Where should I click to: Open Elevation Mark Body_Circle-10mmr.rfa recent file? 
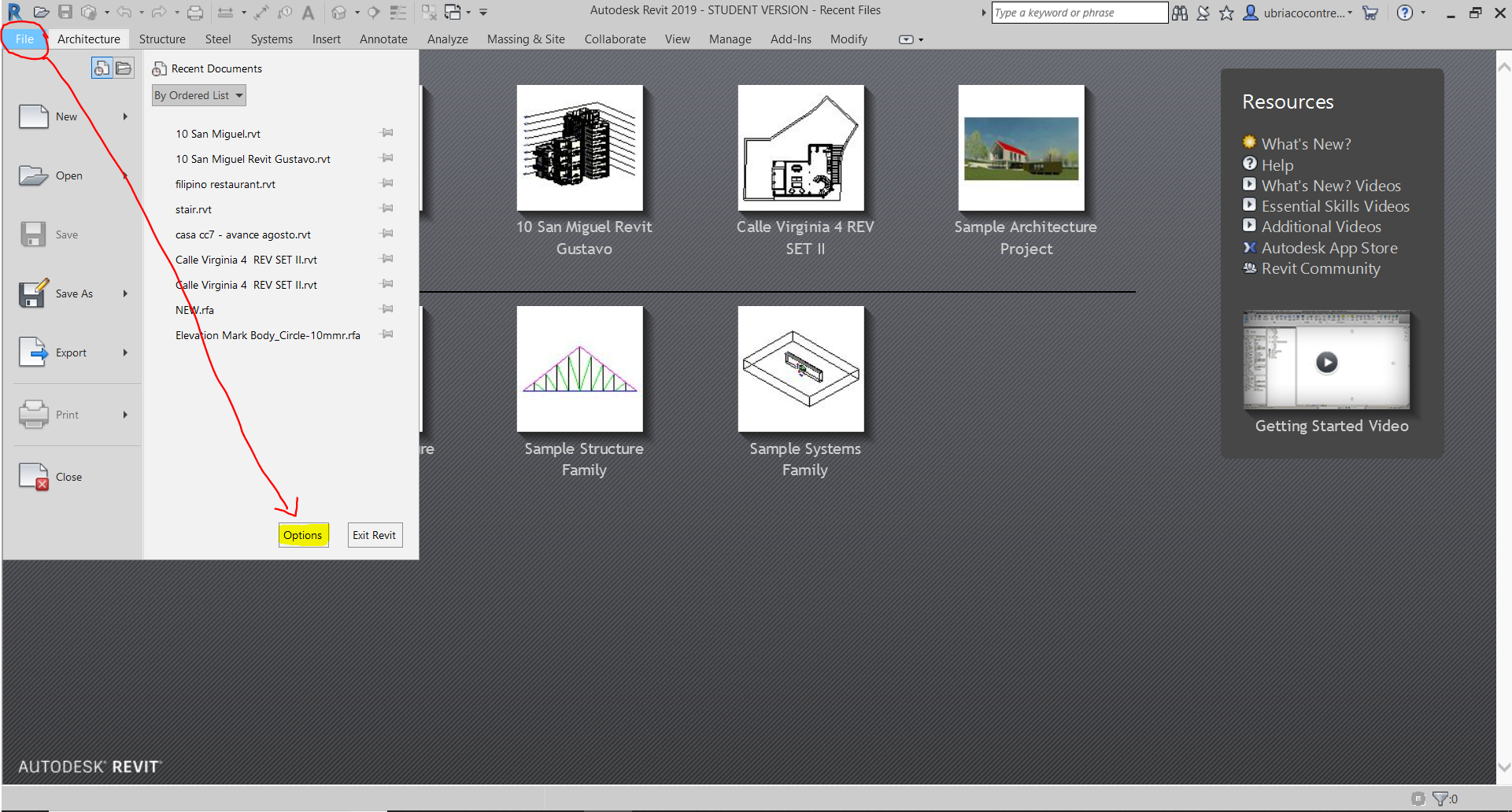tap(268, 335)
